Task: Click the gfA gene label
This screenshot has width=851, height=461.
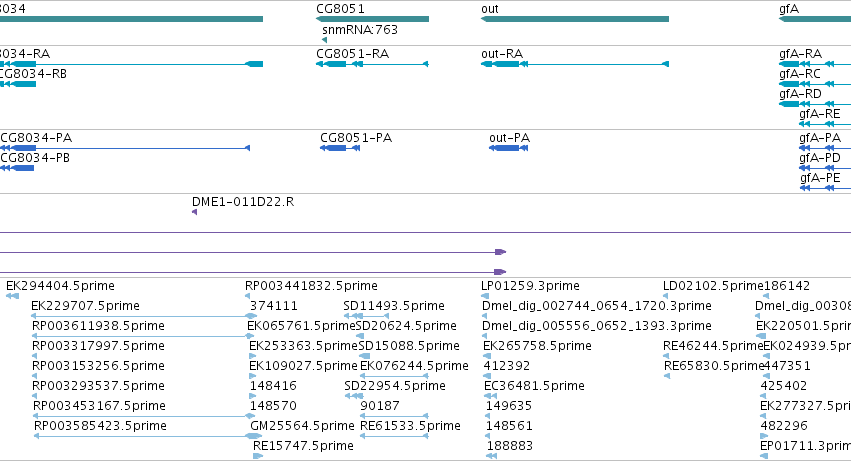Action: 789,9
